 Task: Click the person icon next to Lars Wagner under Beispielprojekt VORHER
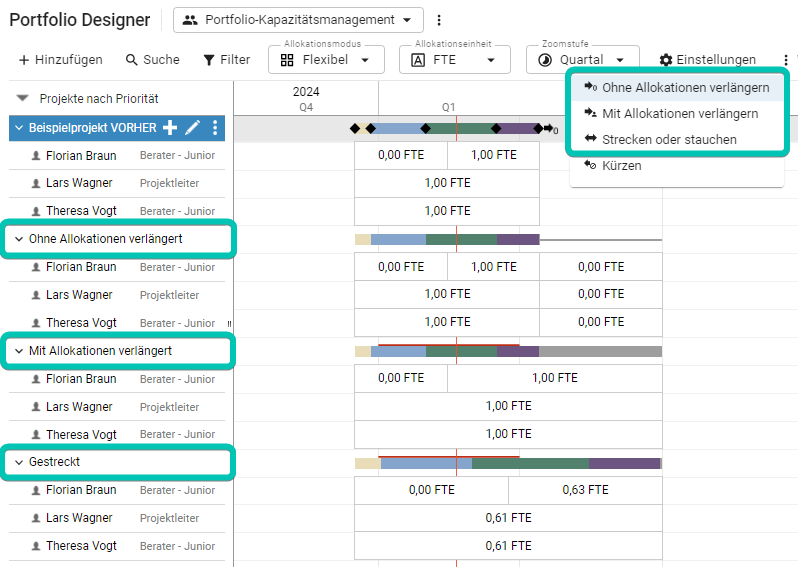36,183
